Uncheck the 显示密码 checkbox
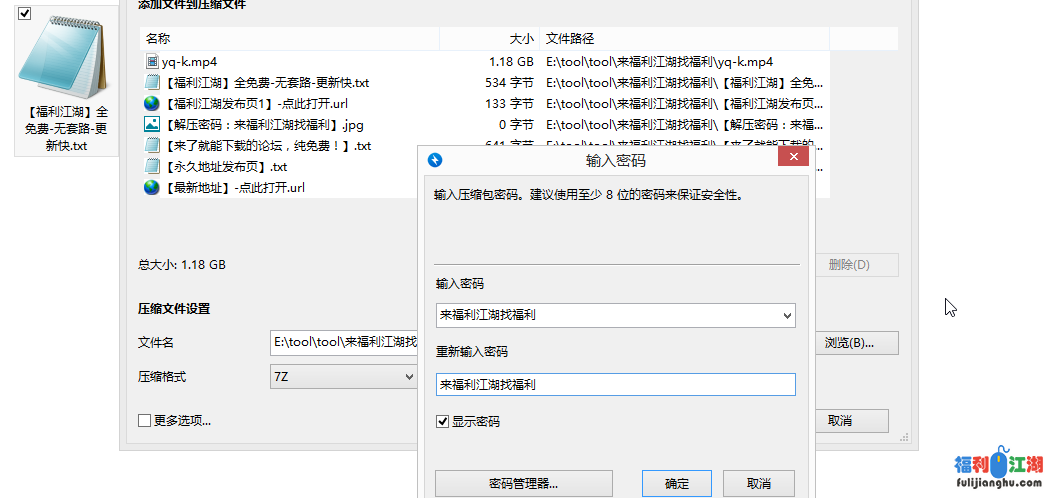Image resolution: width=1054 pixels, height=498 pixels. point(443,422)
